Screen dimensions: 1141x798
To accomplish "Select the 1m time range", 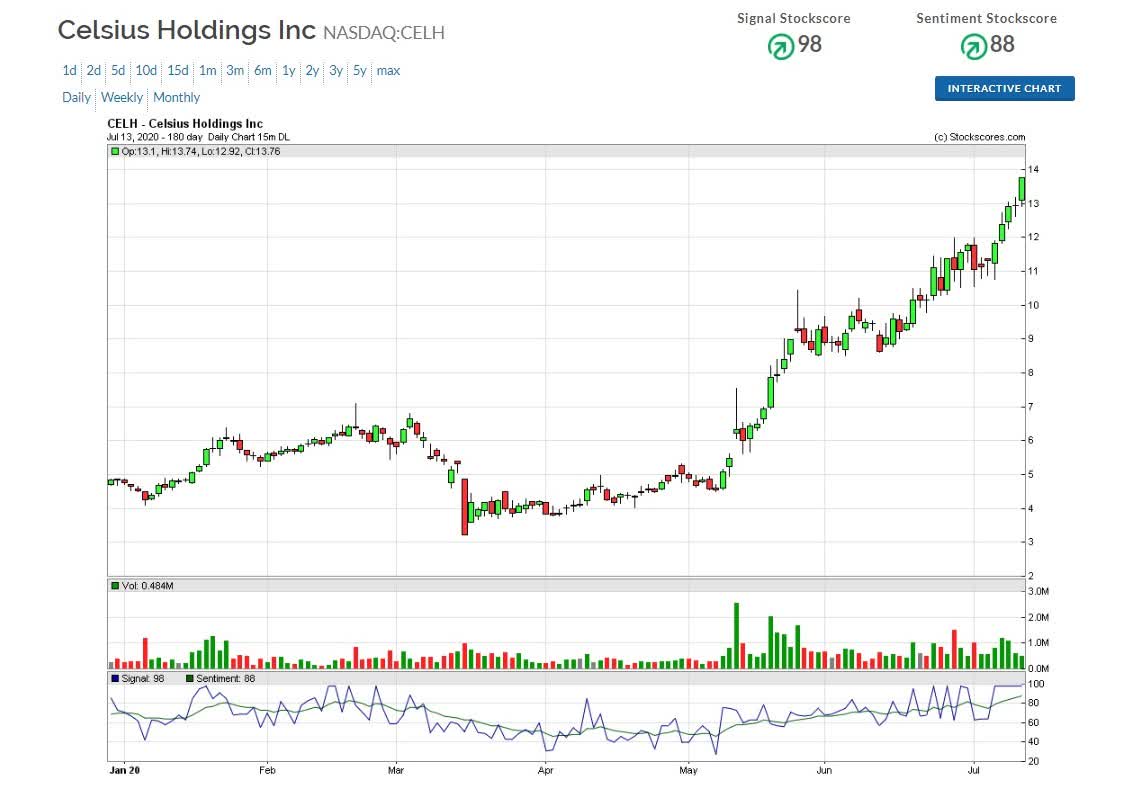I will (x=208, y=71).
